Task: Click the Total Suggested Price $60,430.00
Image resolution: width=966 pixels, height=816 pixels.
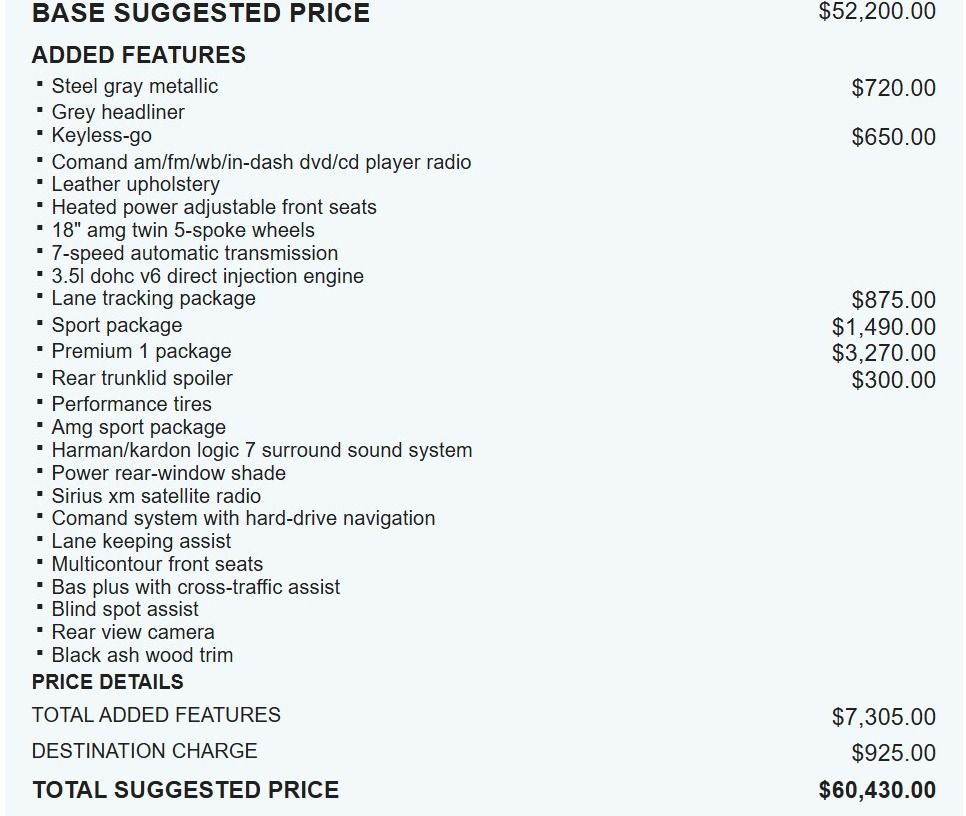Action: [x=877, y=790]
